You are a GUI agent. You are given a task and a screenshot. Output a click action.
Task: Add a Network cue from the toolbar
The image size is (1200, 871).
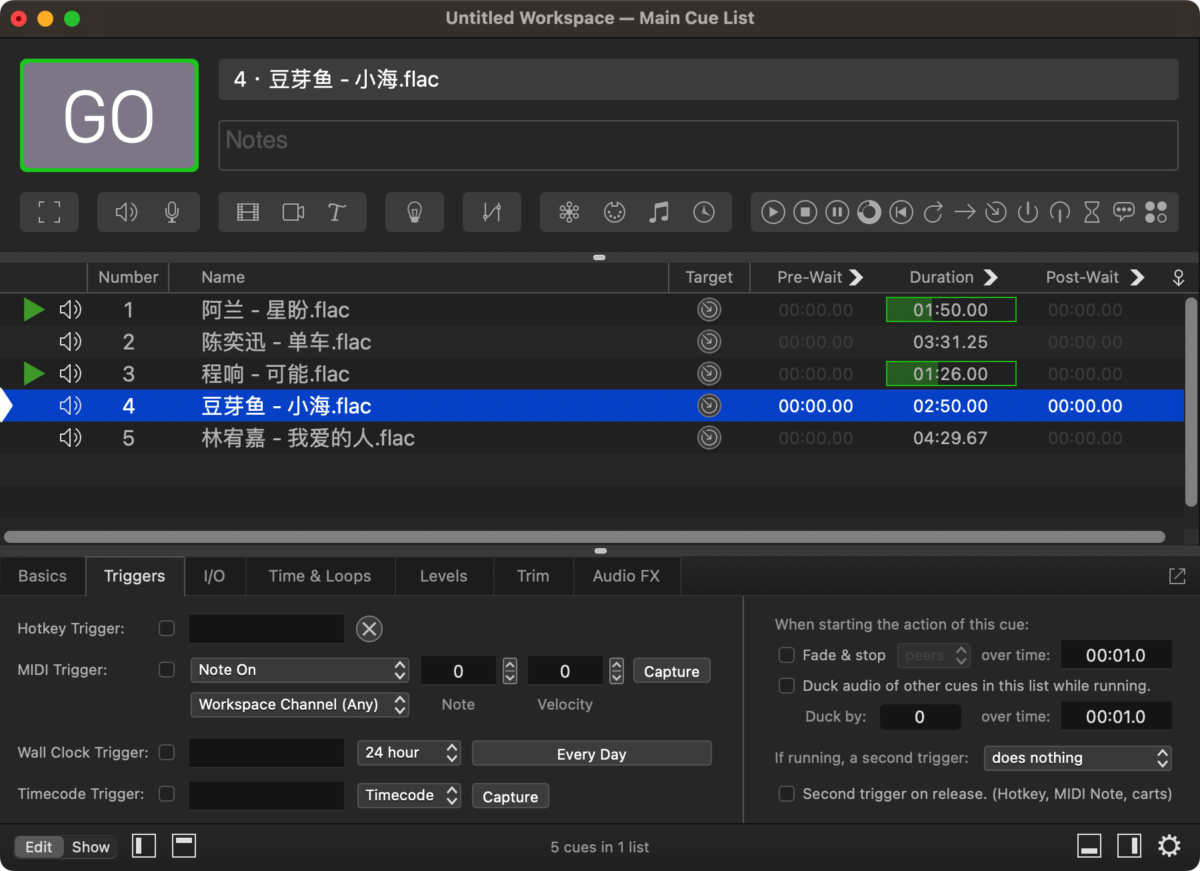coord(569,212)
